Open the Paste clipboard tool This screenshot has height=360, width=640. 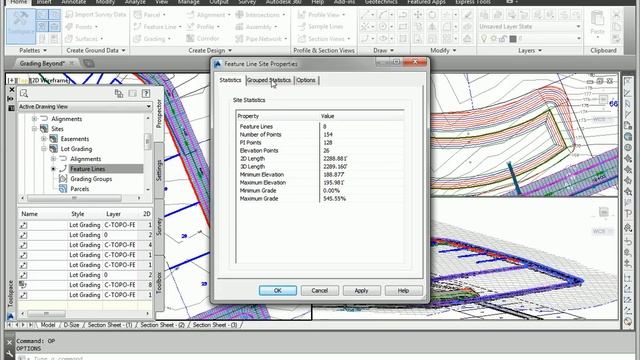(x=597, y=24)
